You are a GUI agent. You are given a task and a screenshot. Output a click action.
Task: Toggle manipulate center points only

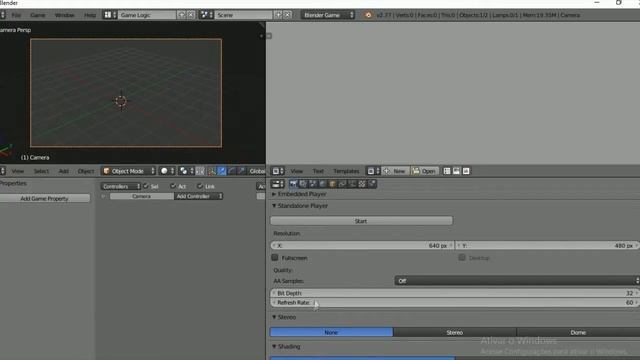pyautogui.click(x=200, y=171)
